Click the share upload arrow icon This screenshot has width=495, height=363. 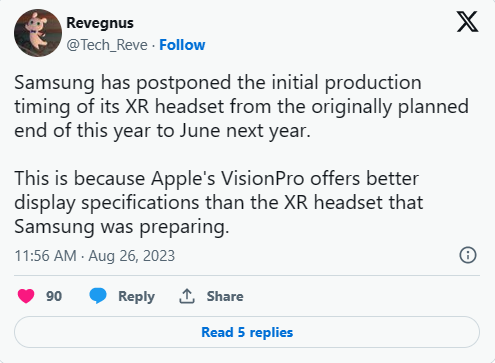pyautogui.click(x=187, y=296)
